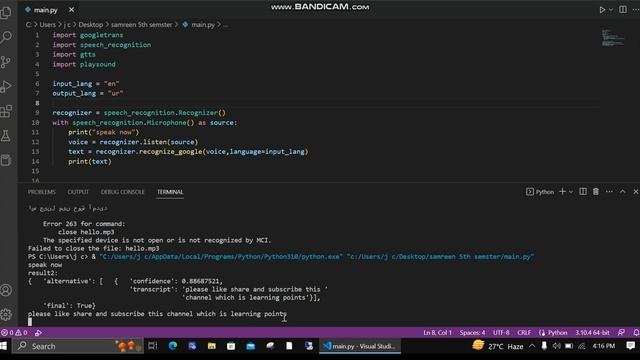Screen dimensions: 640x360
Task: Open the 27°C Haze weather widget
Action: pyautogui.click(x=498, y=346)
